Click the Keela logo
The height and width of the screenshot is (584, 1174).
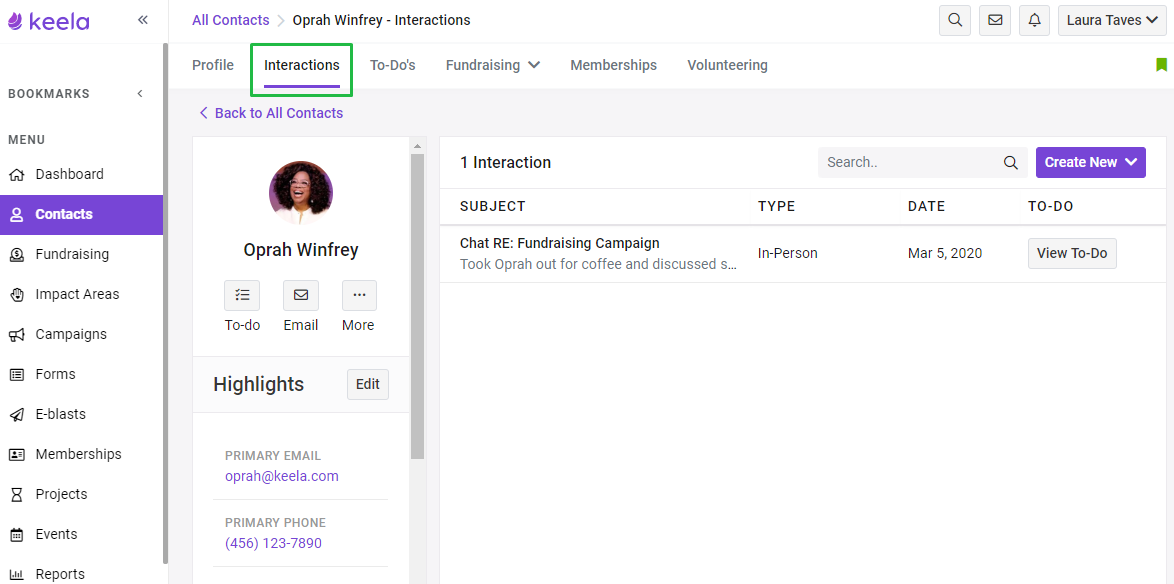point(49,21)
